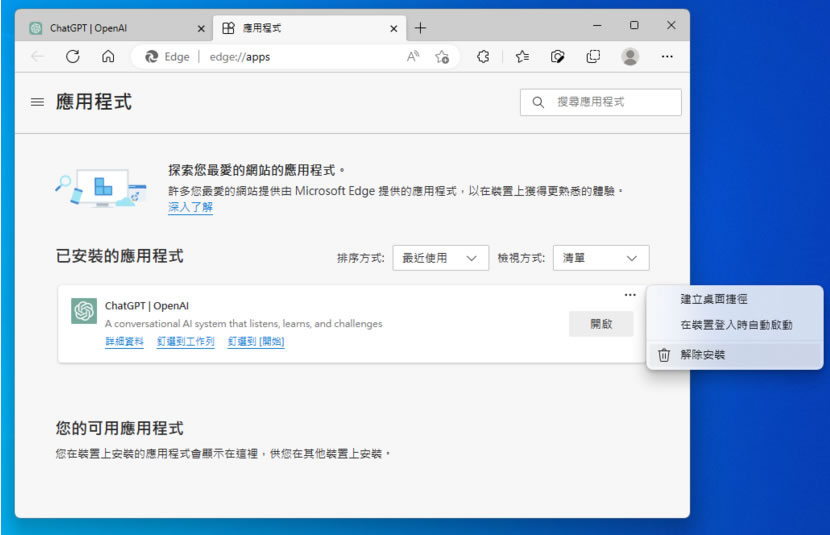Reload the edge://apps page
The image size is (830, 535).
tap(73, 56)
